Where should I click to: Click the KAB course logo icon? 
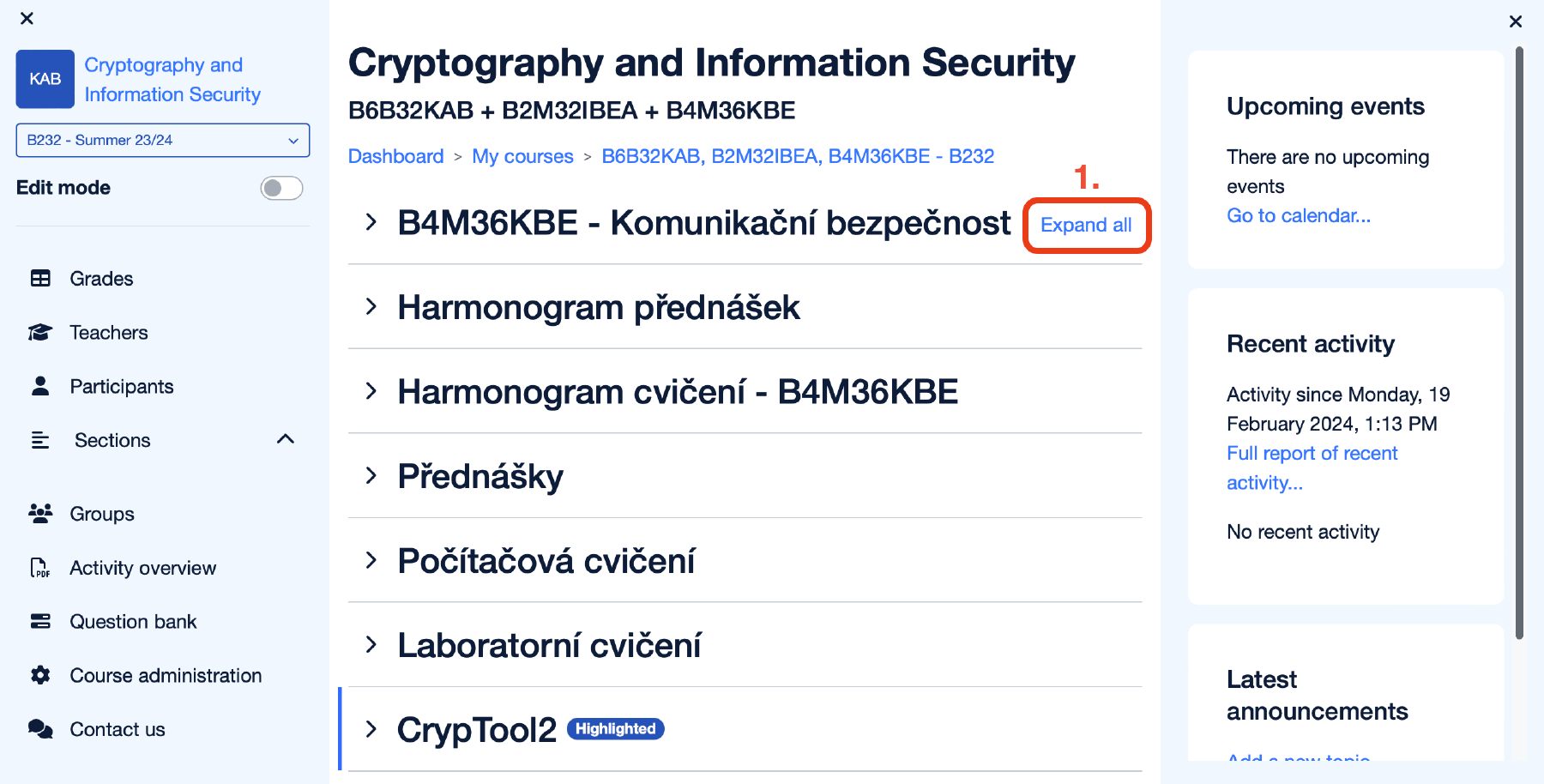coord(45,79)
